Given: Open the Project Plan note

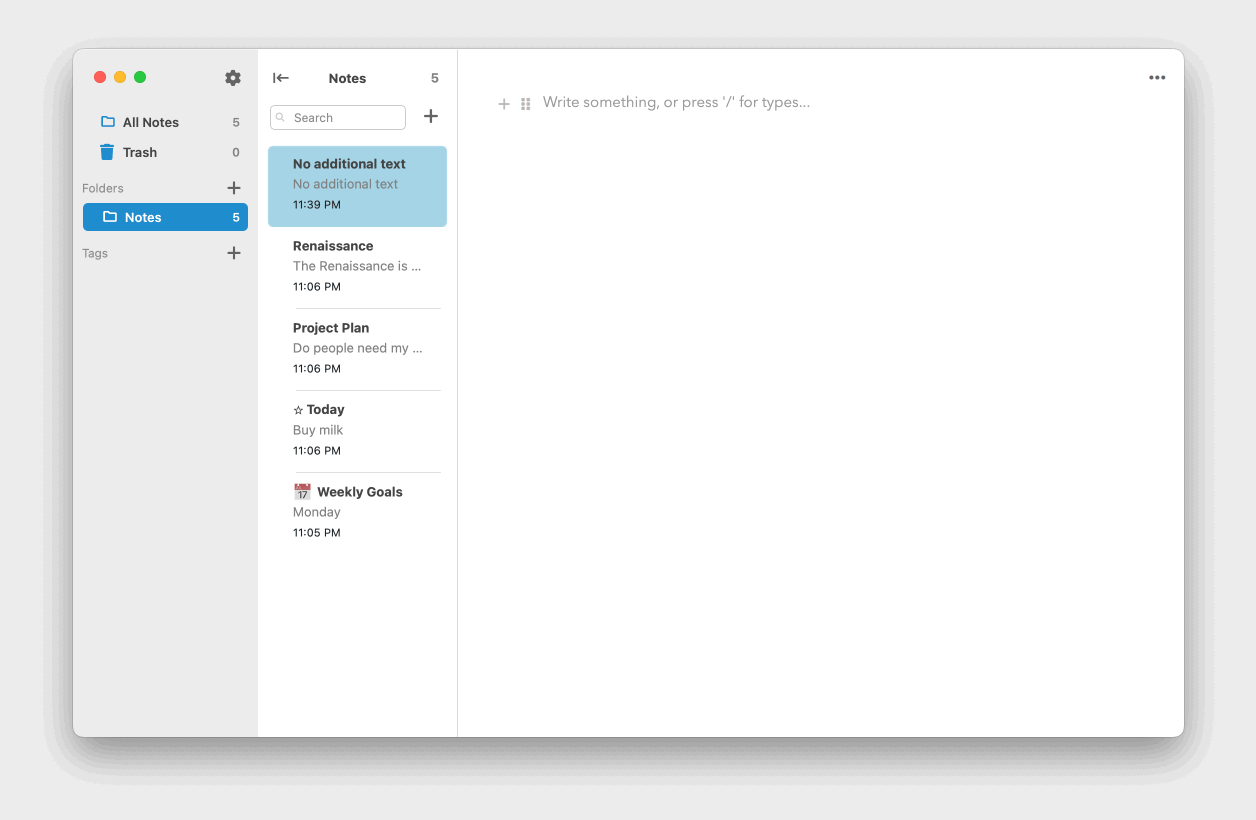Looking at the screenshot, I should tap(357, 347).
